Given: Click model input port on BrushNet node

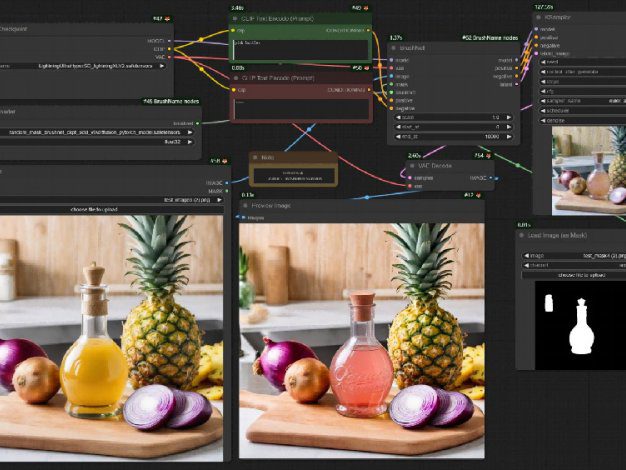Looking at the screenshot, I should coord(391,60).
